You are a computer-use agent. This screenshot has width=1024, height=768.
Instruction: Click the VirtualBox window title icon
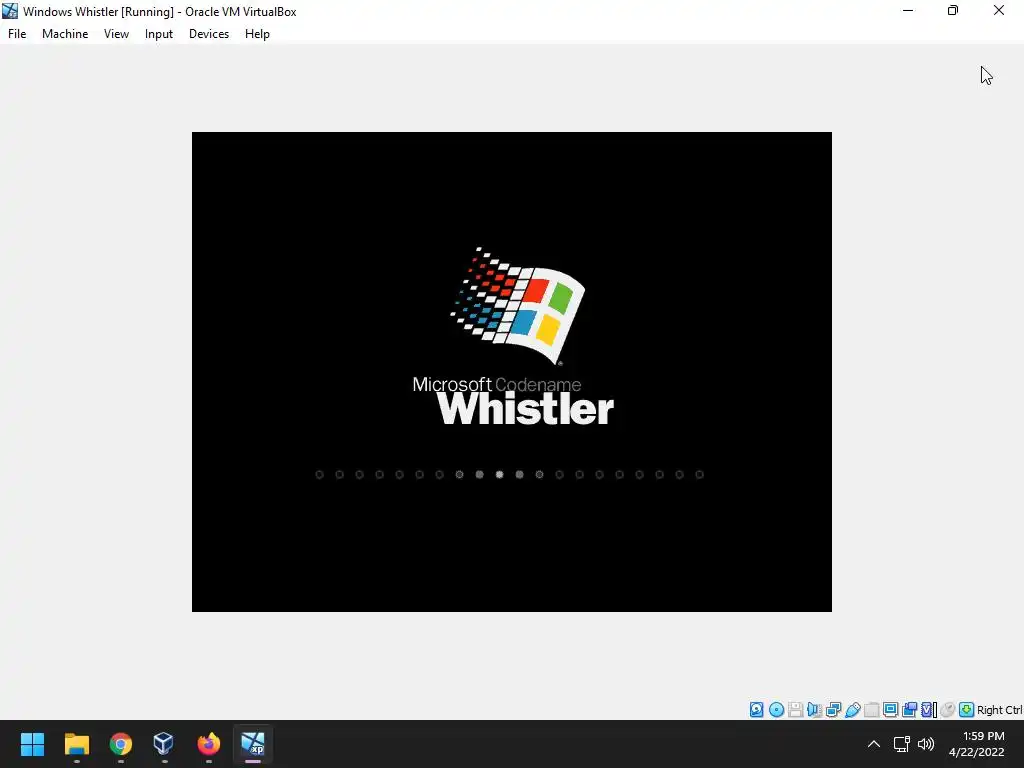[10, 11]
